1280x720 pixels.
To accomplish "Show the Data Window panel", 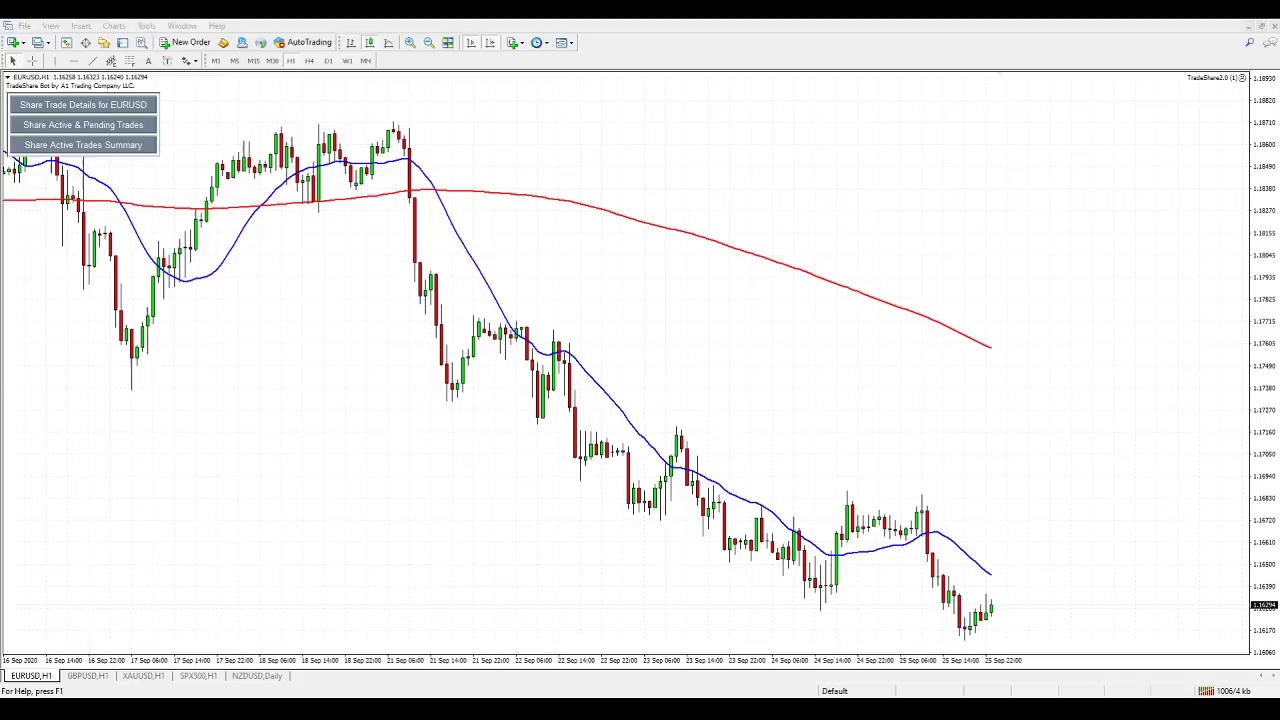I will (85, 42).
